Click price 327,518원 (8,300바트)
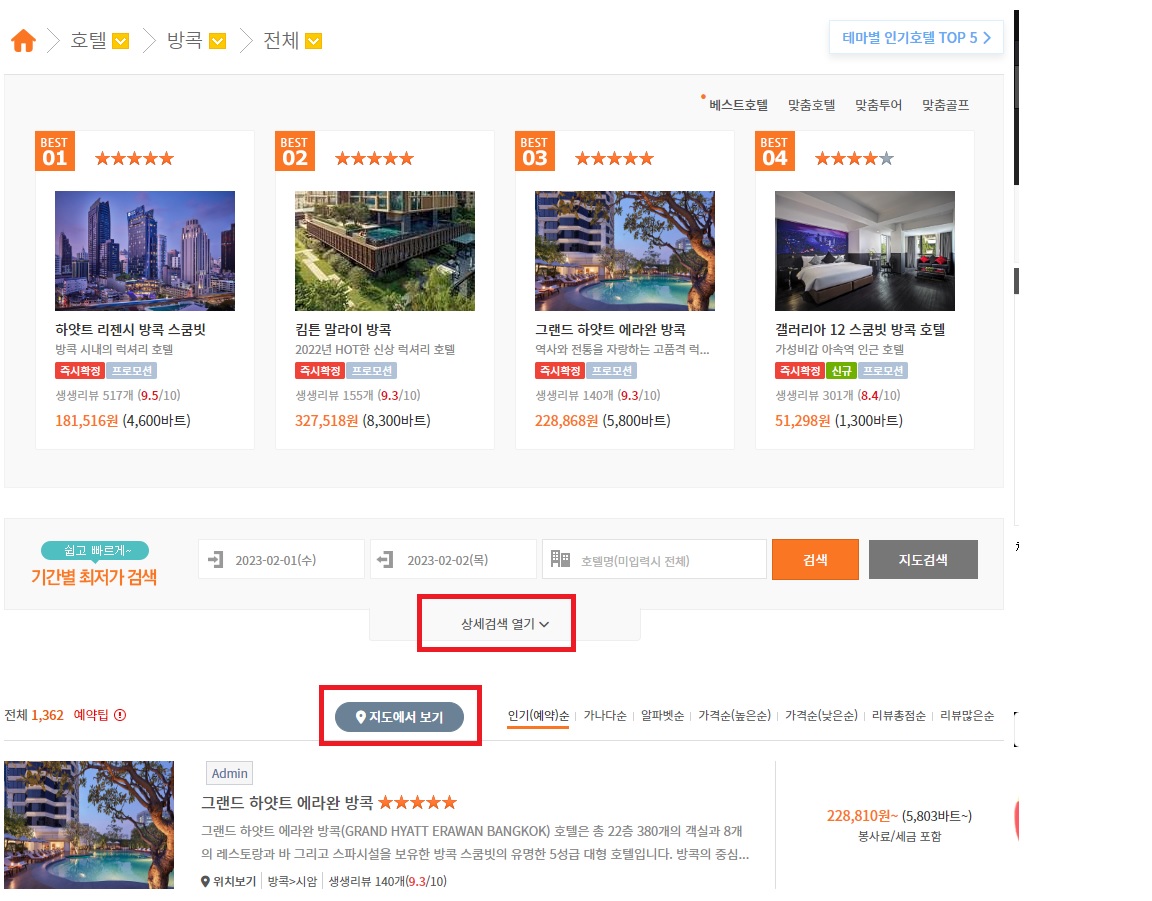The width and height of the screenshot is (1152, 901). coord(363,420)
